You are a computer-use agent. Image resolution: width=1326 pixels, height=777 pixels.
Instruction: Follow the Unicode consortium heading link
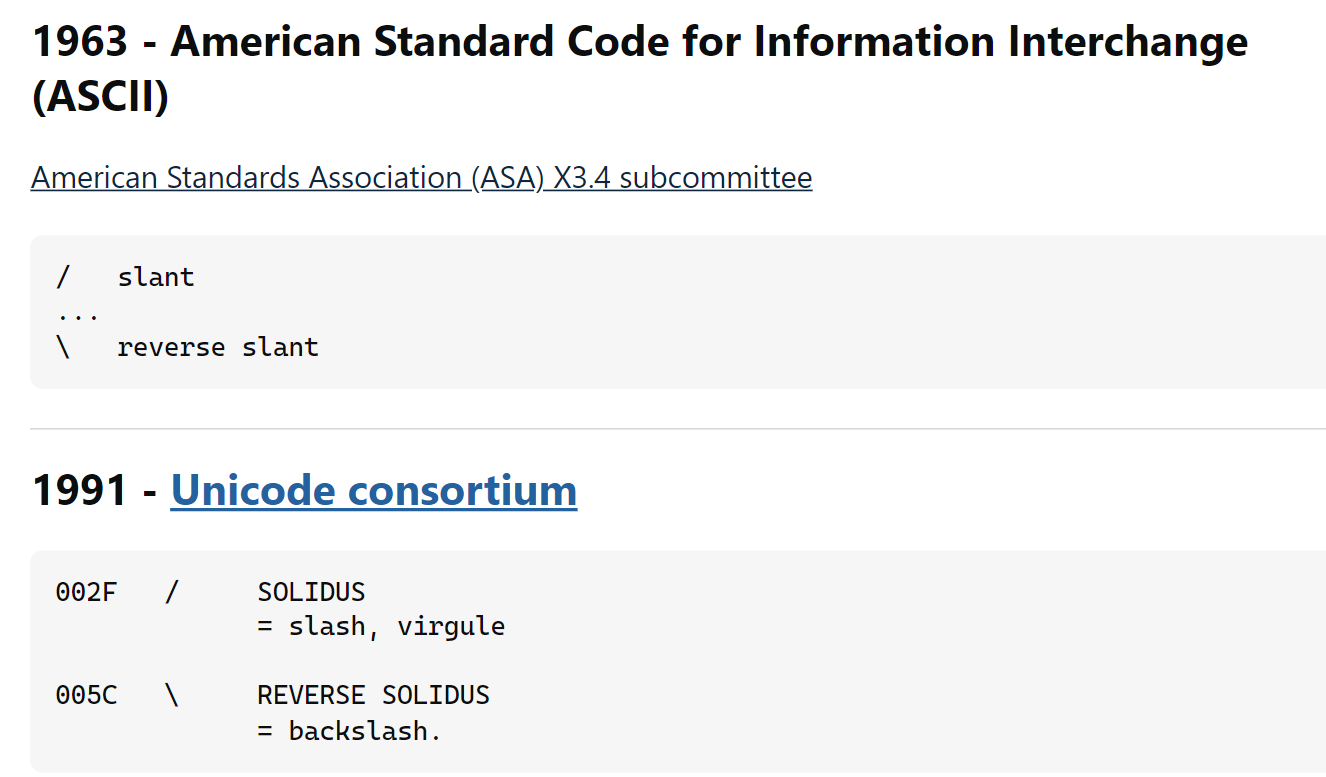coord(373,491)
